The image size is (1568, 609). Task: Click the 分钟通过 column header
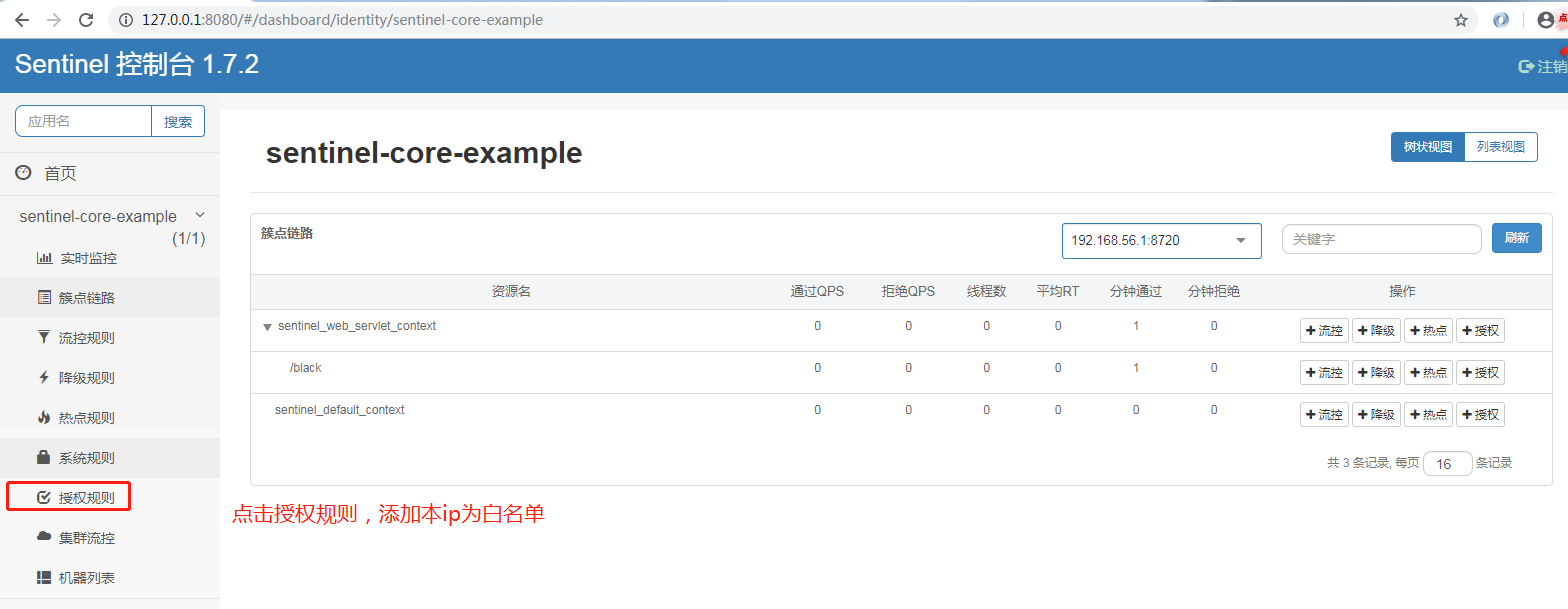[x=1136, y=292]
